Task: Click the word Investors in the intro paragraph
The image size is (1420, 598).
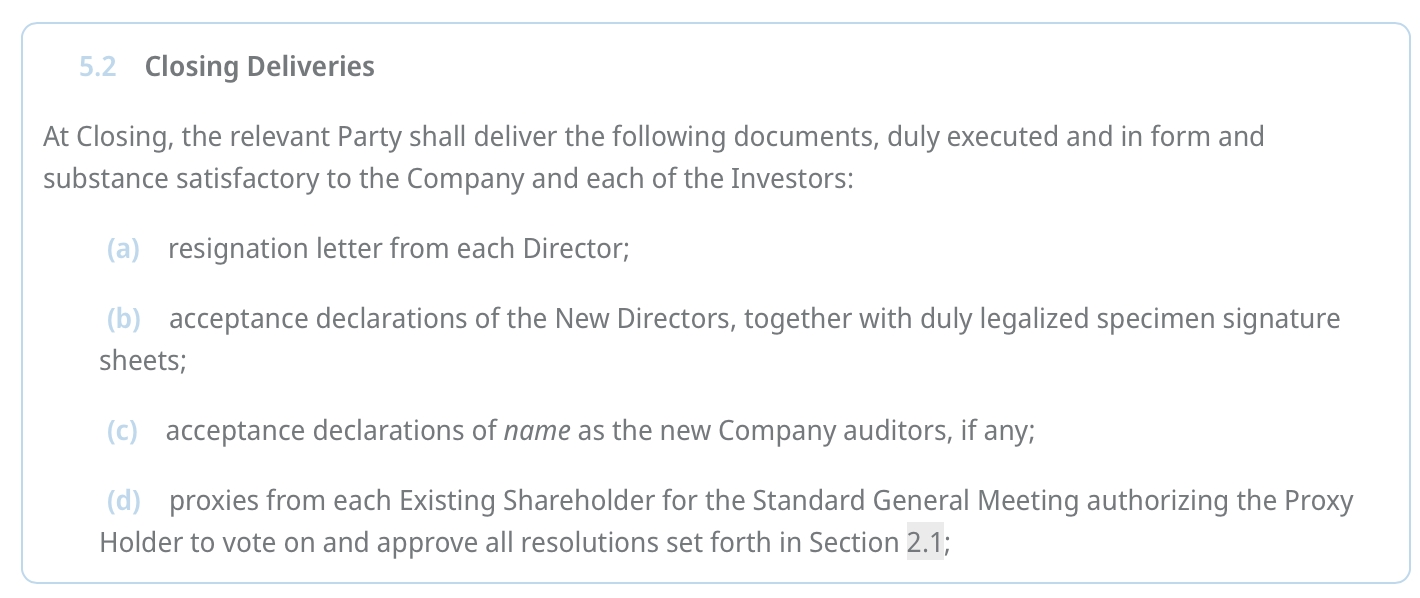Action: pos(790,180)
